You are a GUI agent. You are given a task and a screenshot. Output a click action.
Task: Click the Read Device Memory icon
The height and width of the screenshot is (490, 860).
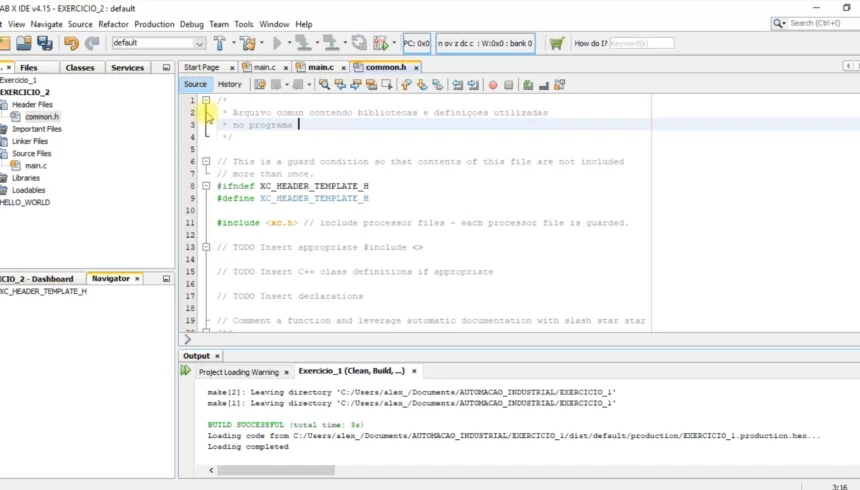(330, 43)
